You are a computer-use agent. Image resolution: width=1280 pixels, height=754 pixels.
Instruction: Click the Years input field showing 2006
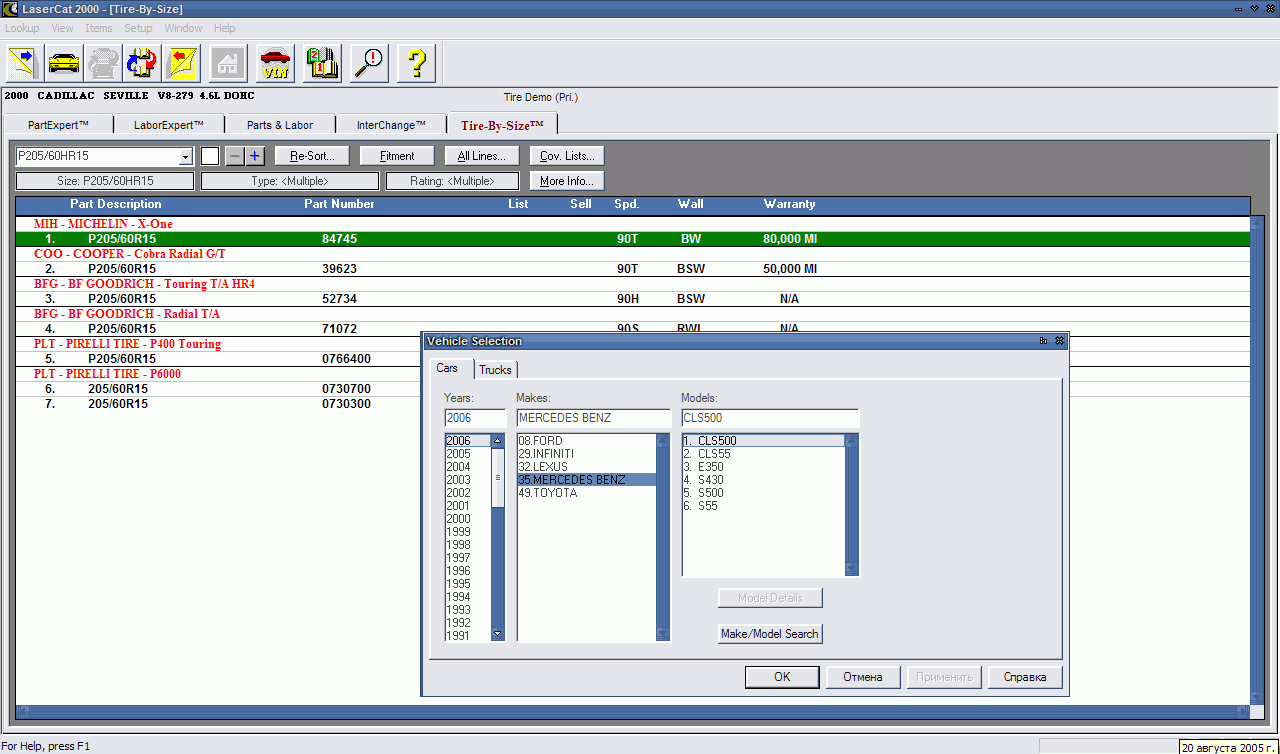475,418
